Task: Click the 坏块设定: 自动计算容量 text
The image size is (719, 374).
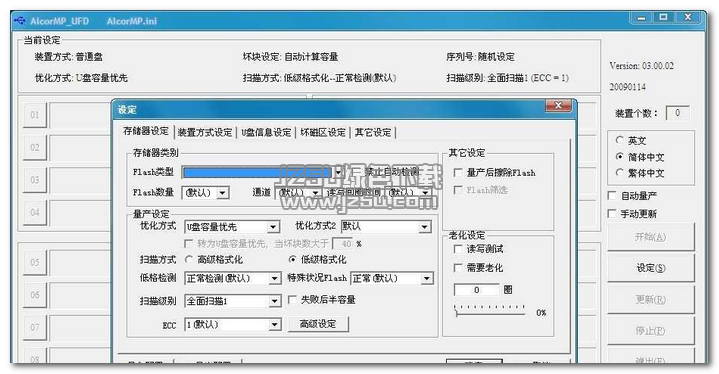Action: 290,57
